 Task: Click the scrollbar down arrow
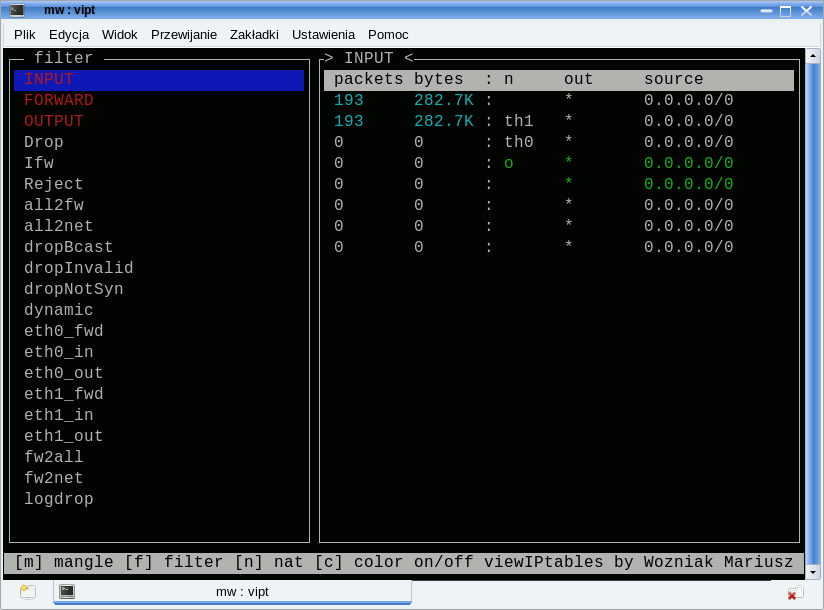813,572
